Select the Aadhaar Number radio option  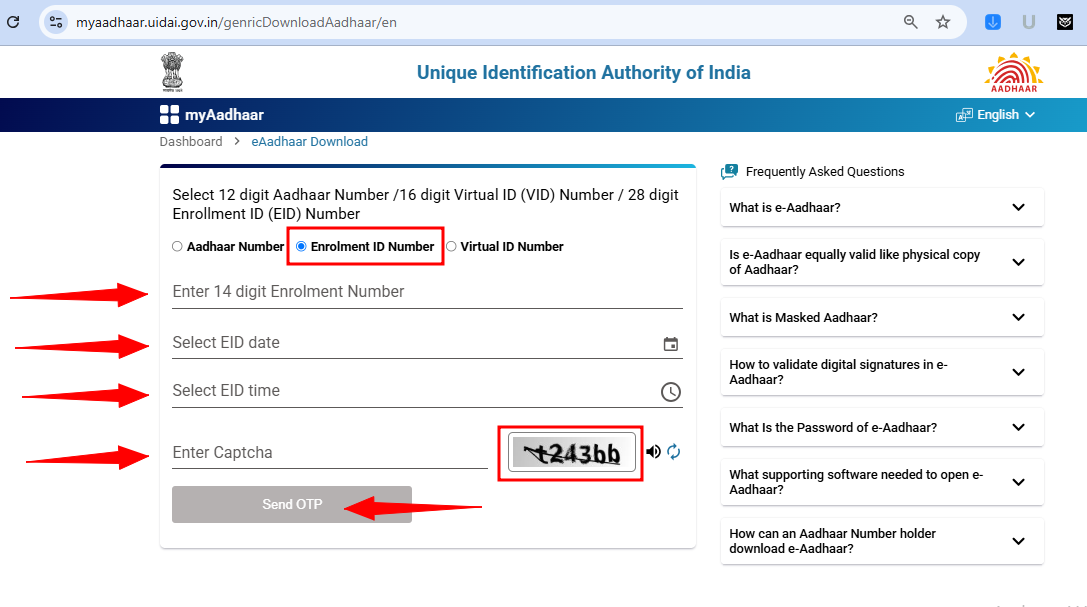point(177,246)
